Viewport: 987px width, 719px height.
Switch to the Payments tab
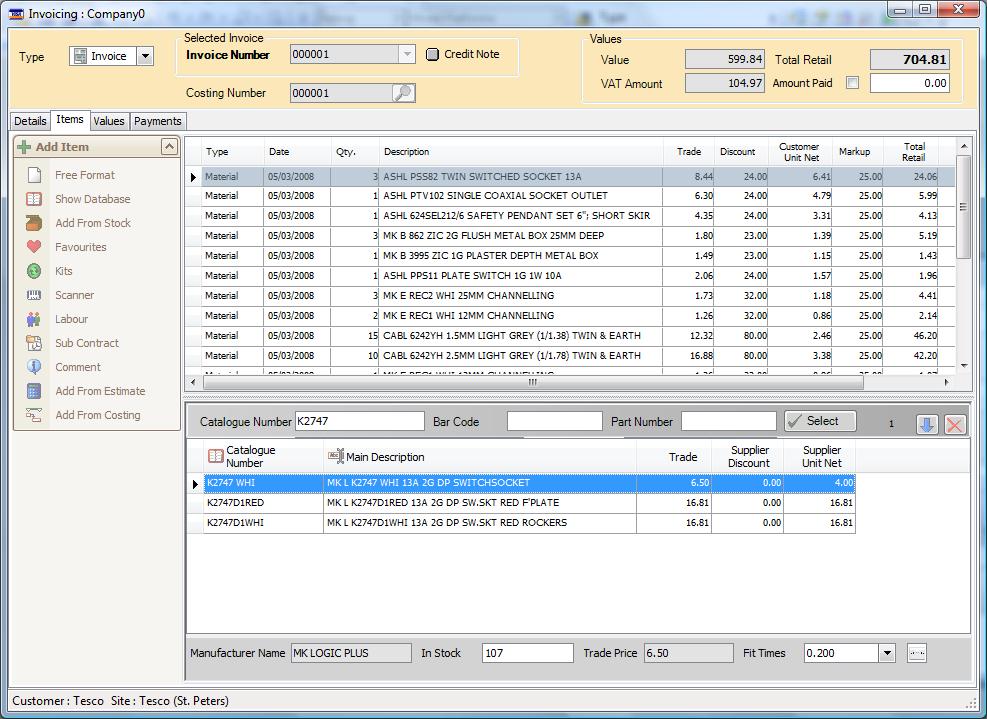click(x=157, y=120)
